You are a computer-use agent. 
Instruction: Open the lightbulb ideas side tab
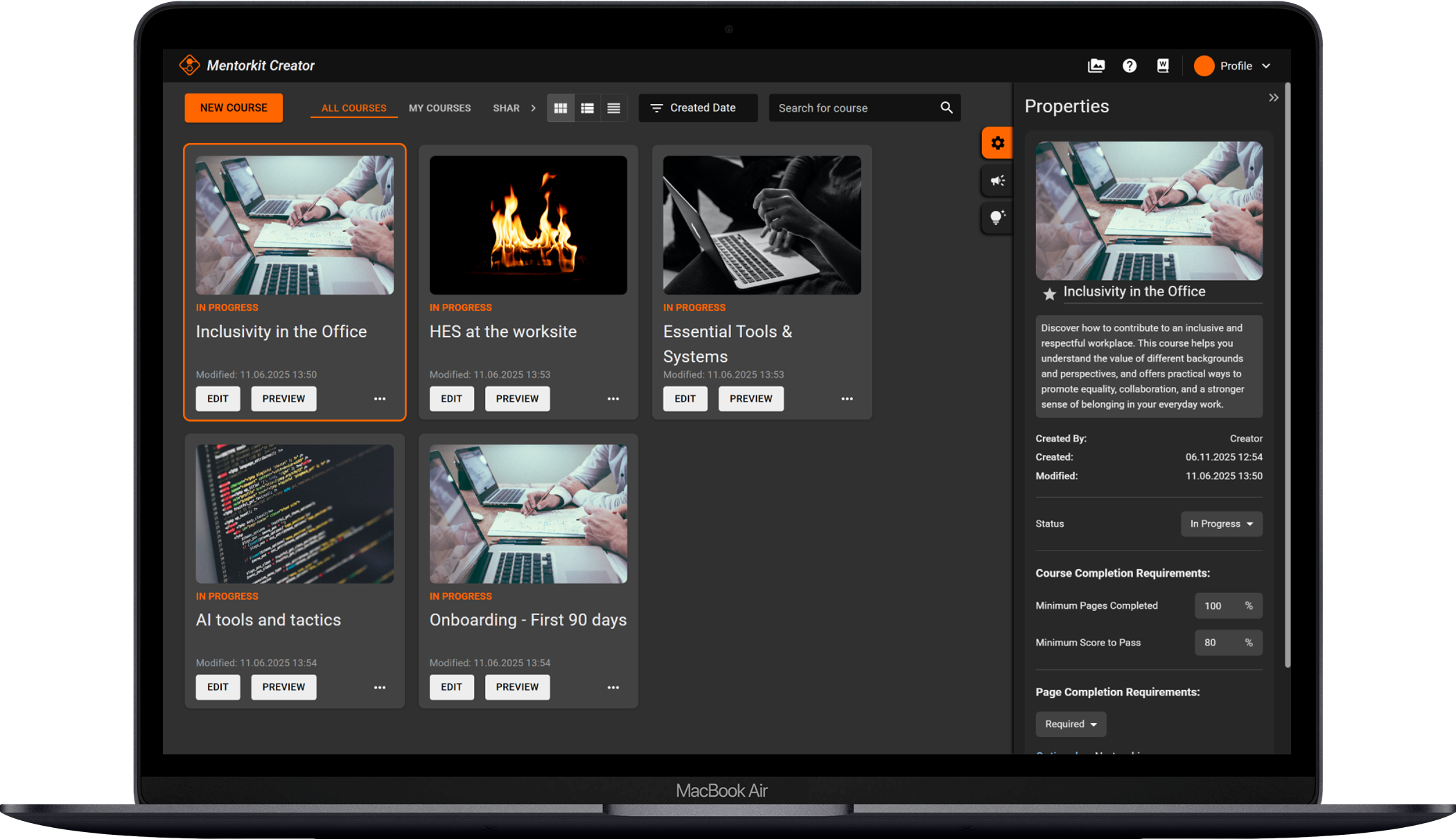point(997,218)
